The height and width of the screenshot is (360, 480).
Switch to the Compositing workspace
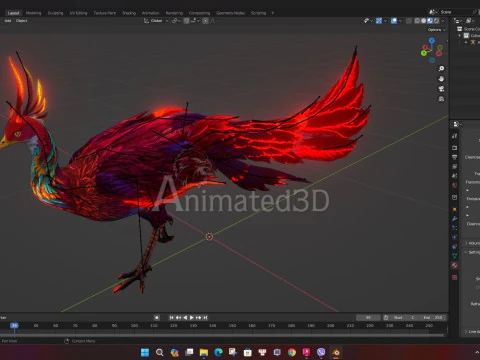pos(199,13)
